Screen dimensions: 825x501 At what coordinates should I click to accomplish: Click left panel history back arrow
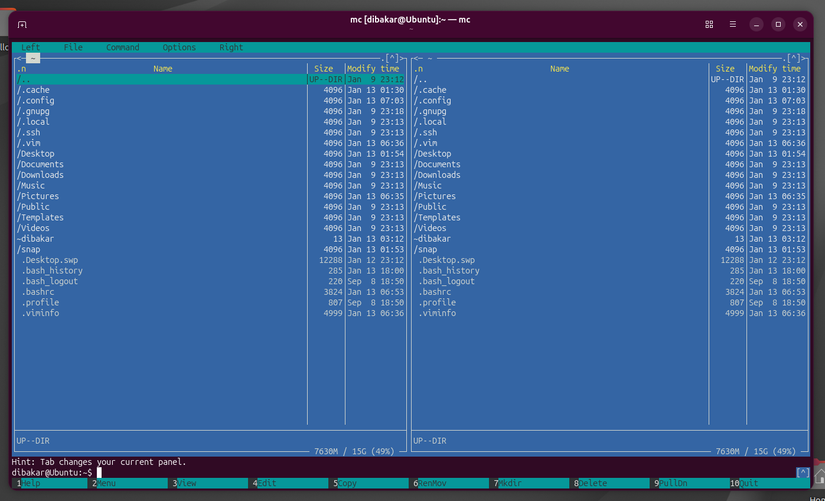pos(19,58)
